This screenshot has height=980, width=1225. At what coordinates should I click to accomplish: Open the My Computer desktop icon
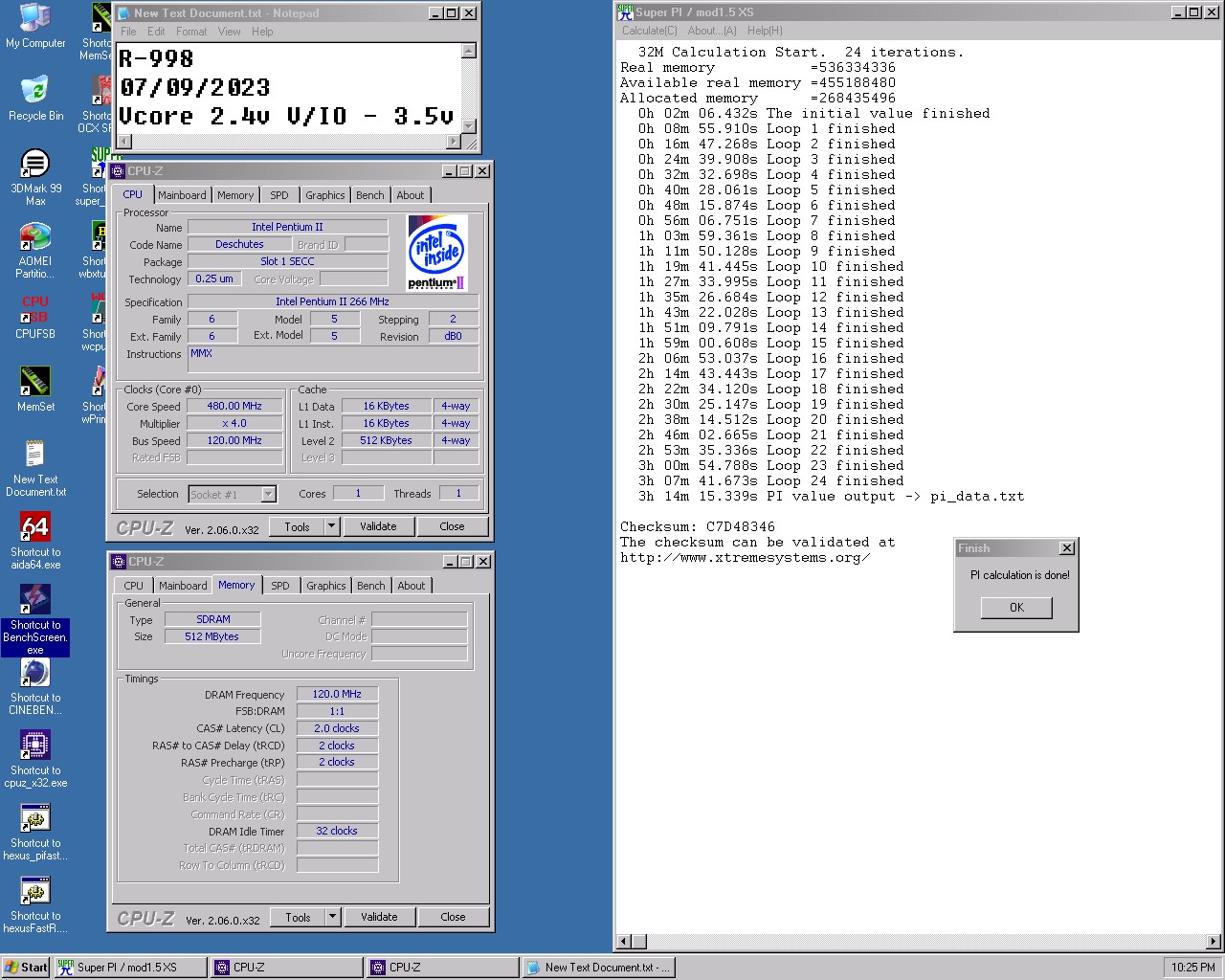[35, 26]
